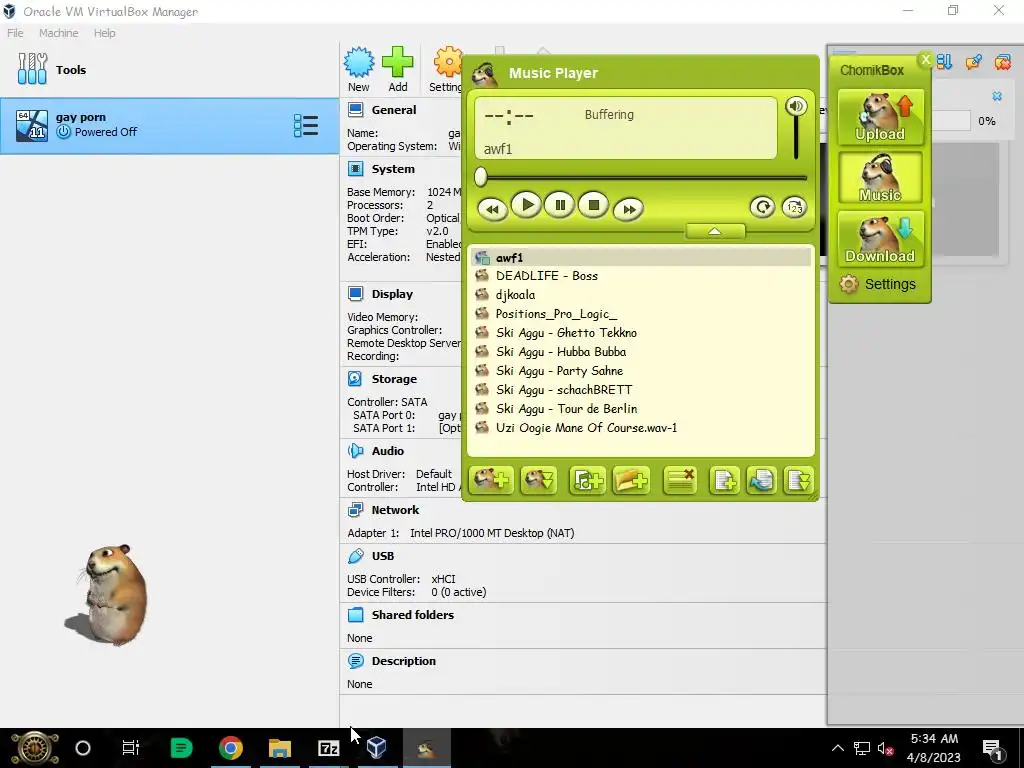The width and height of the screenshot is (1024, 768).
Task: Remove selected item from playlist icon
Action: [680, 481]
